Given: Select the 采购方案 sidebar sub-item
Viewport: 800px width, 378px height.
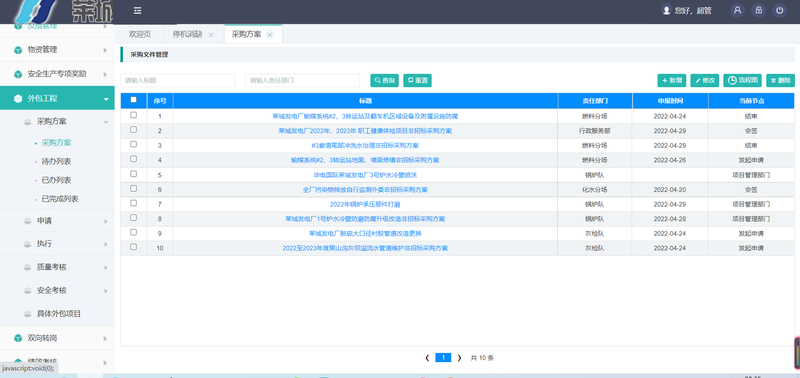Looking at the screenshot, I should (56, 143).
